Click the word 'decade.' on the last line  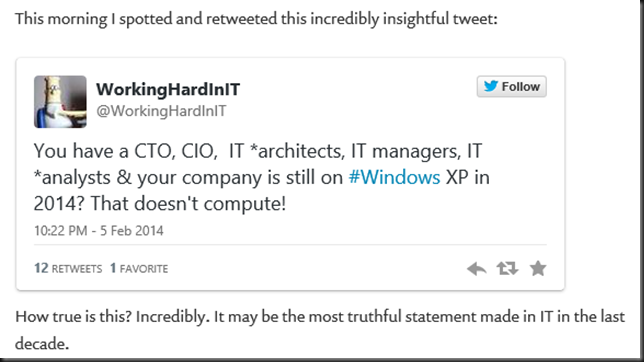pos(42,344)
